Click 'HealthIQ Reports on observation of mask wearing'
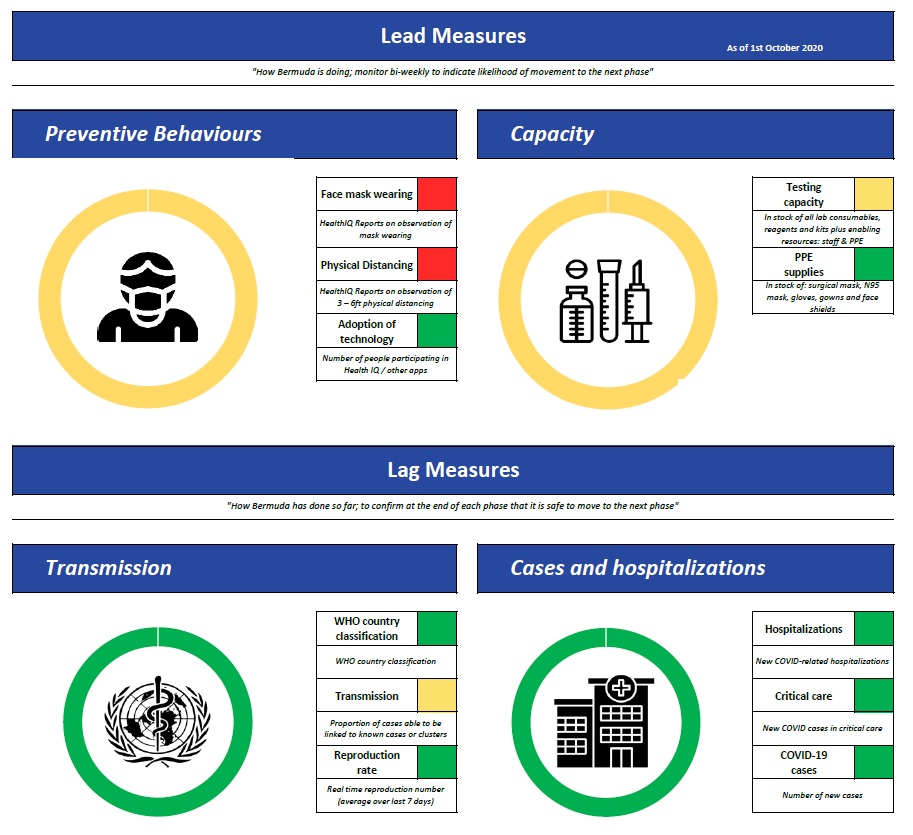This screenshot has height=835, width=913. pyautogui.click(x=385, y=229)
